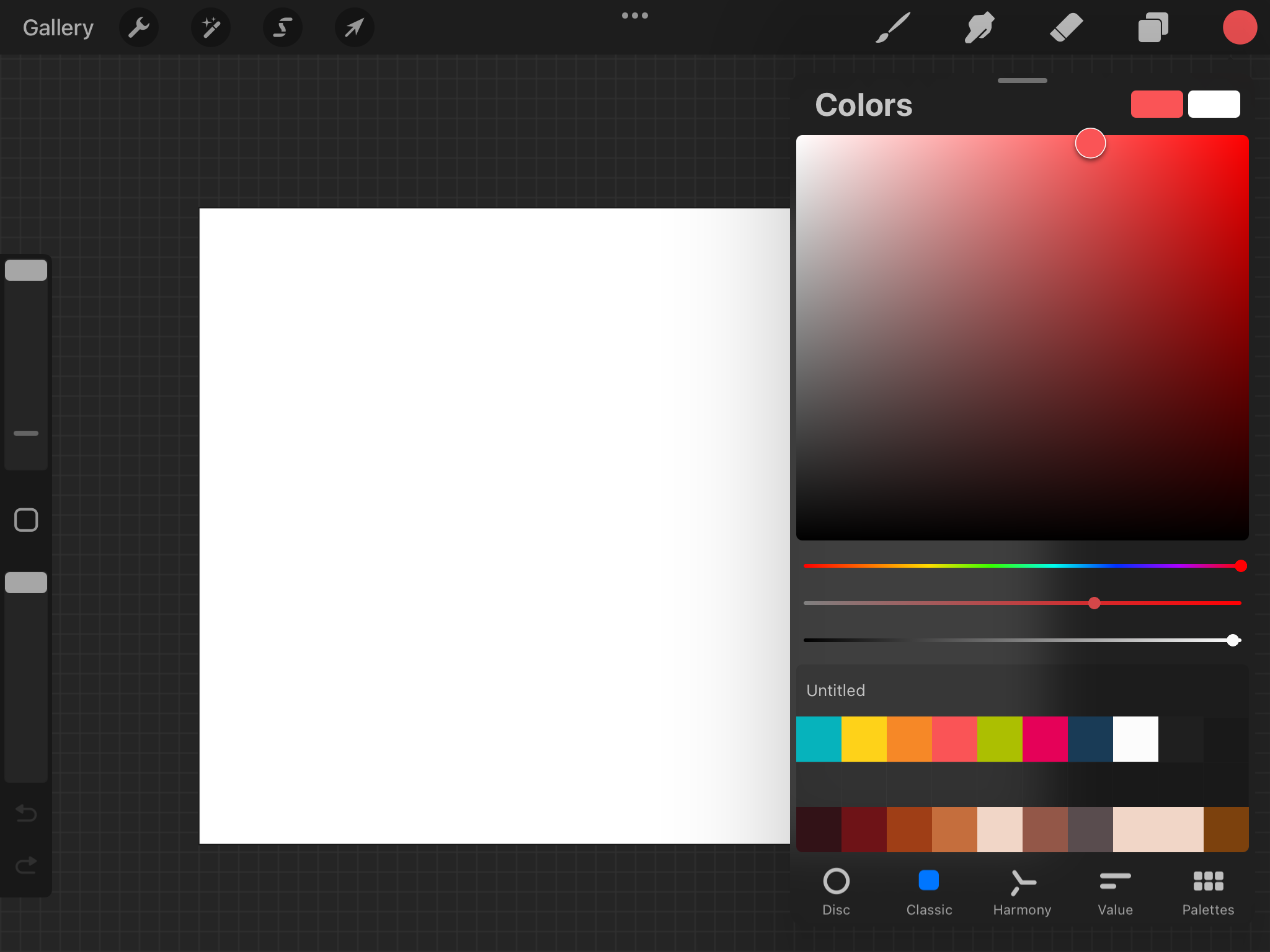Viewport: 1270px width, 952px height.
Task: Open the Actions wrench menu
Action: 139,27
